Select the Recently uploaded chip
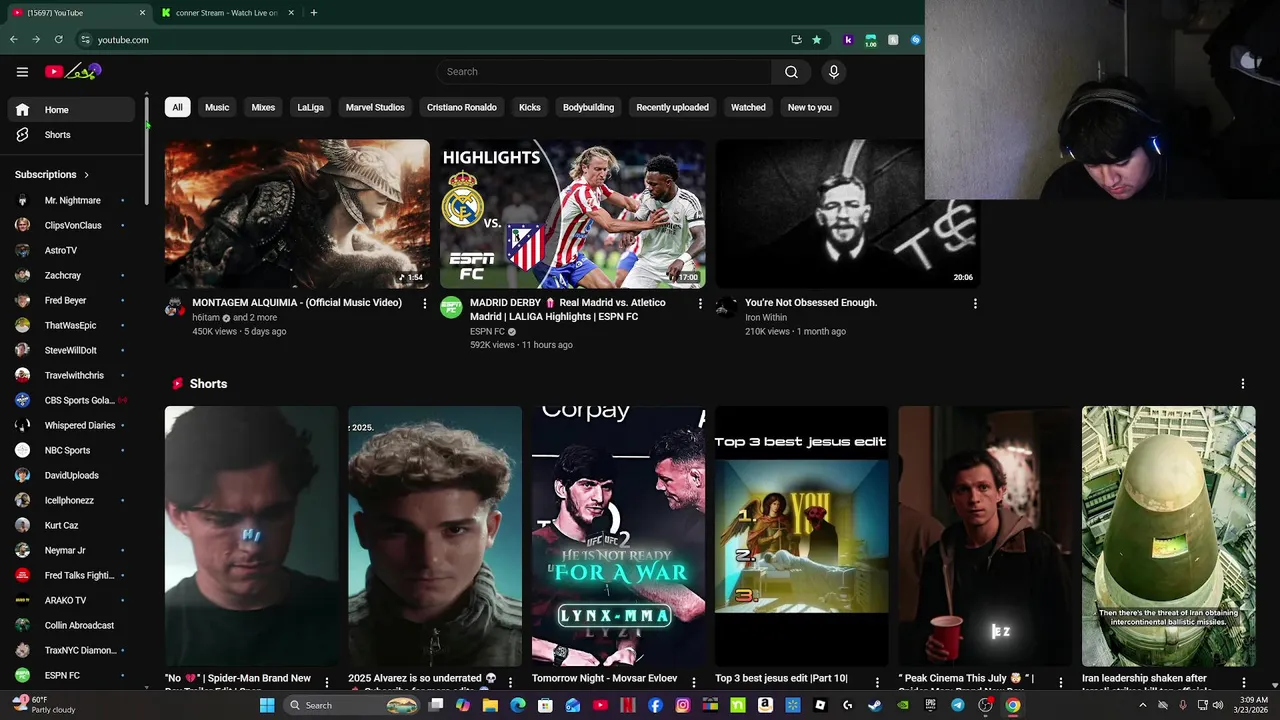1280x720 pixels. (672, 107)
